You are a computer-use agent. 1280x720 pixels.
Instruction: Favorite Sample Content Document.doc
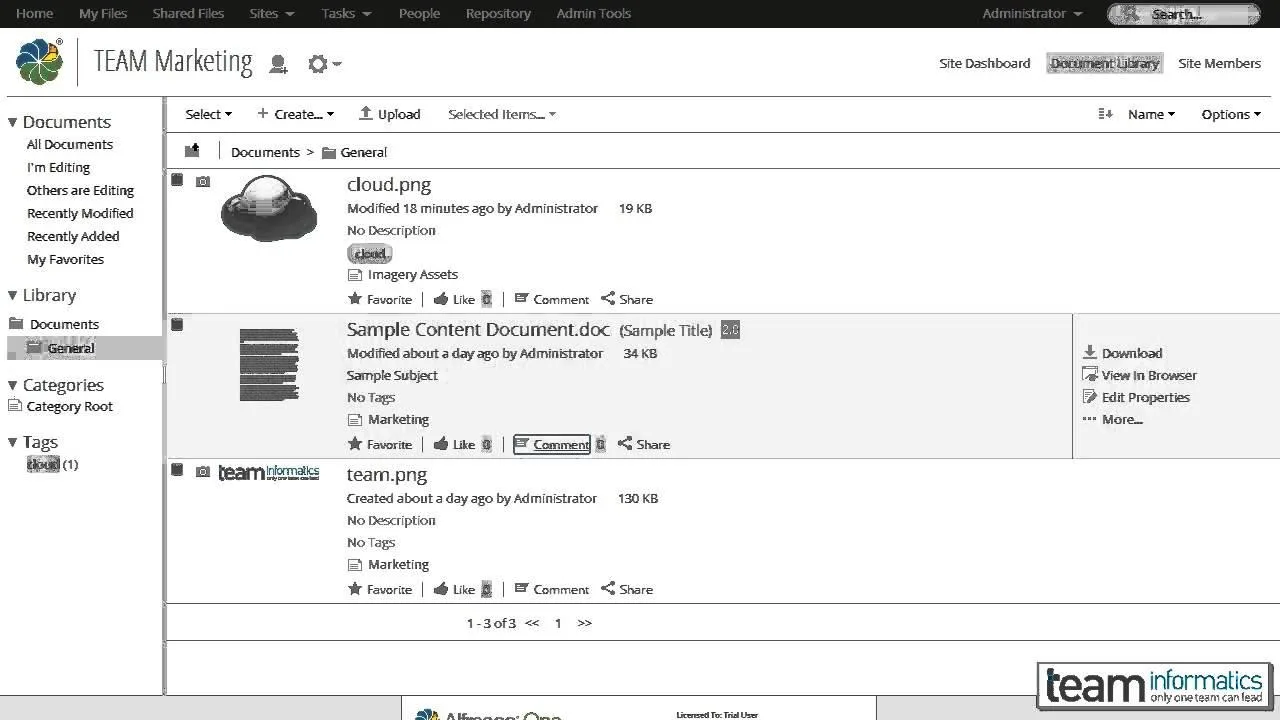(x=380, y=444)
